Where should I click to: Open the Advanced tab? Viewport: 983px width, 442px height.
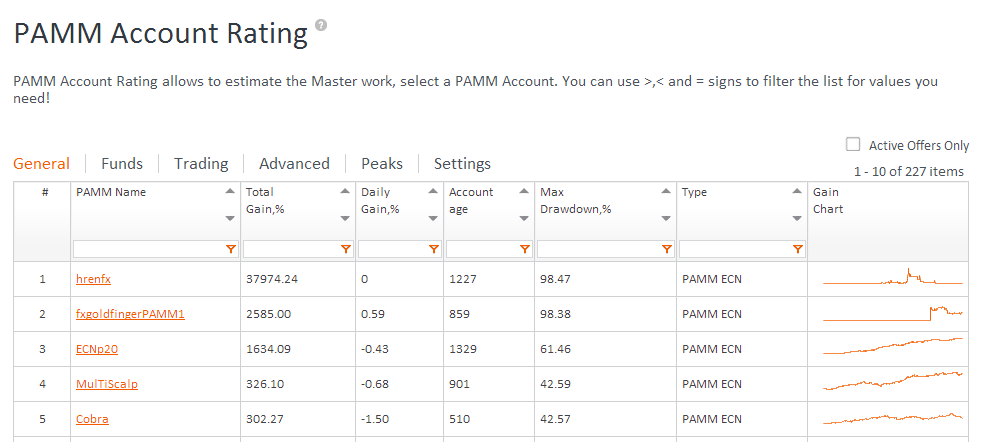click(294, 164)
